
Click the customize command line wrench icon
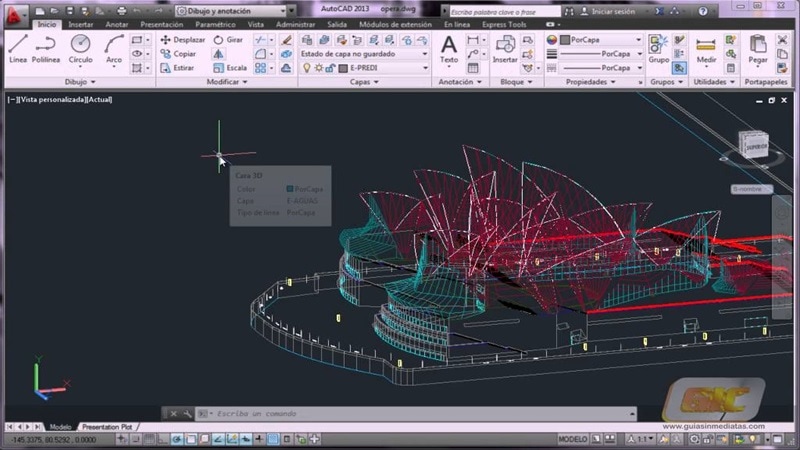(187, 414)
